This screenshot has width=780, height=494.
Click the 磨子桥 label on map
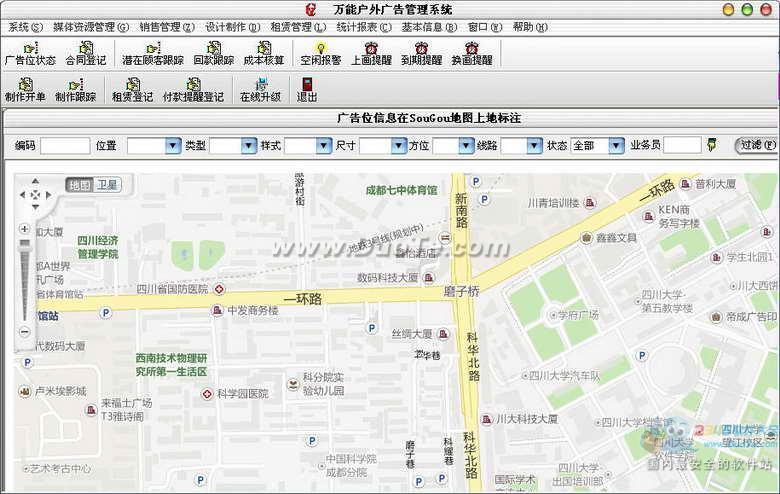[461, 292]
